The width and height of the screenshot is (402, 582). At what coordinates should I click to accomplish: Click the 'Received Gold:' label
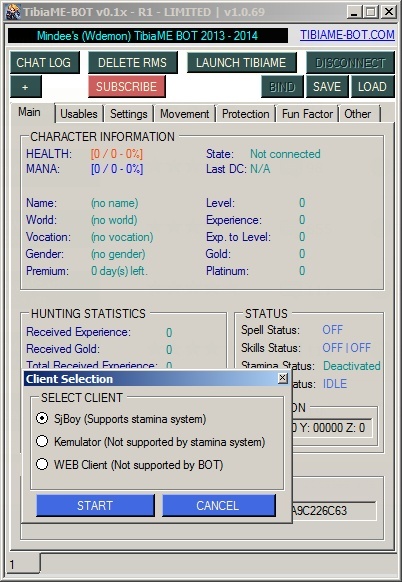(63, 349)
